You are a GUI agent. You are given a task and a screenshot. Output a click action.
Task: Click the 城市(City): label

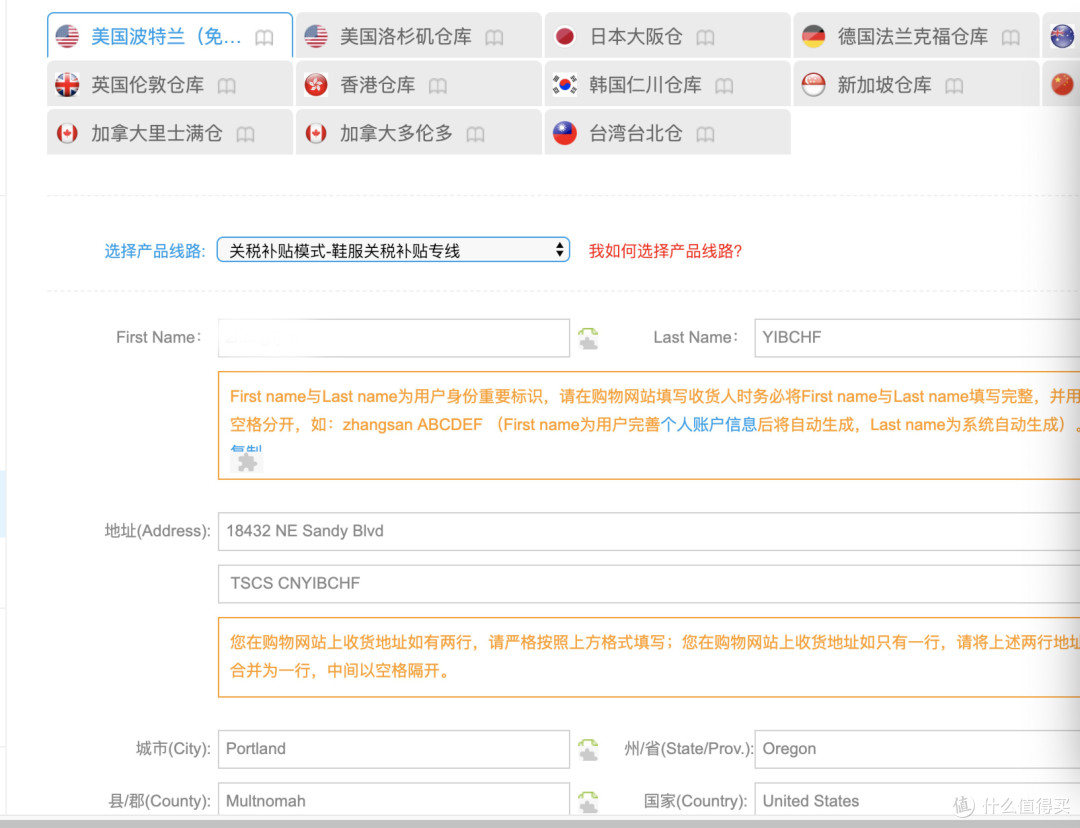(x=174, y=749)
